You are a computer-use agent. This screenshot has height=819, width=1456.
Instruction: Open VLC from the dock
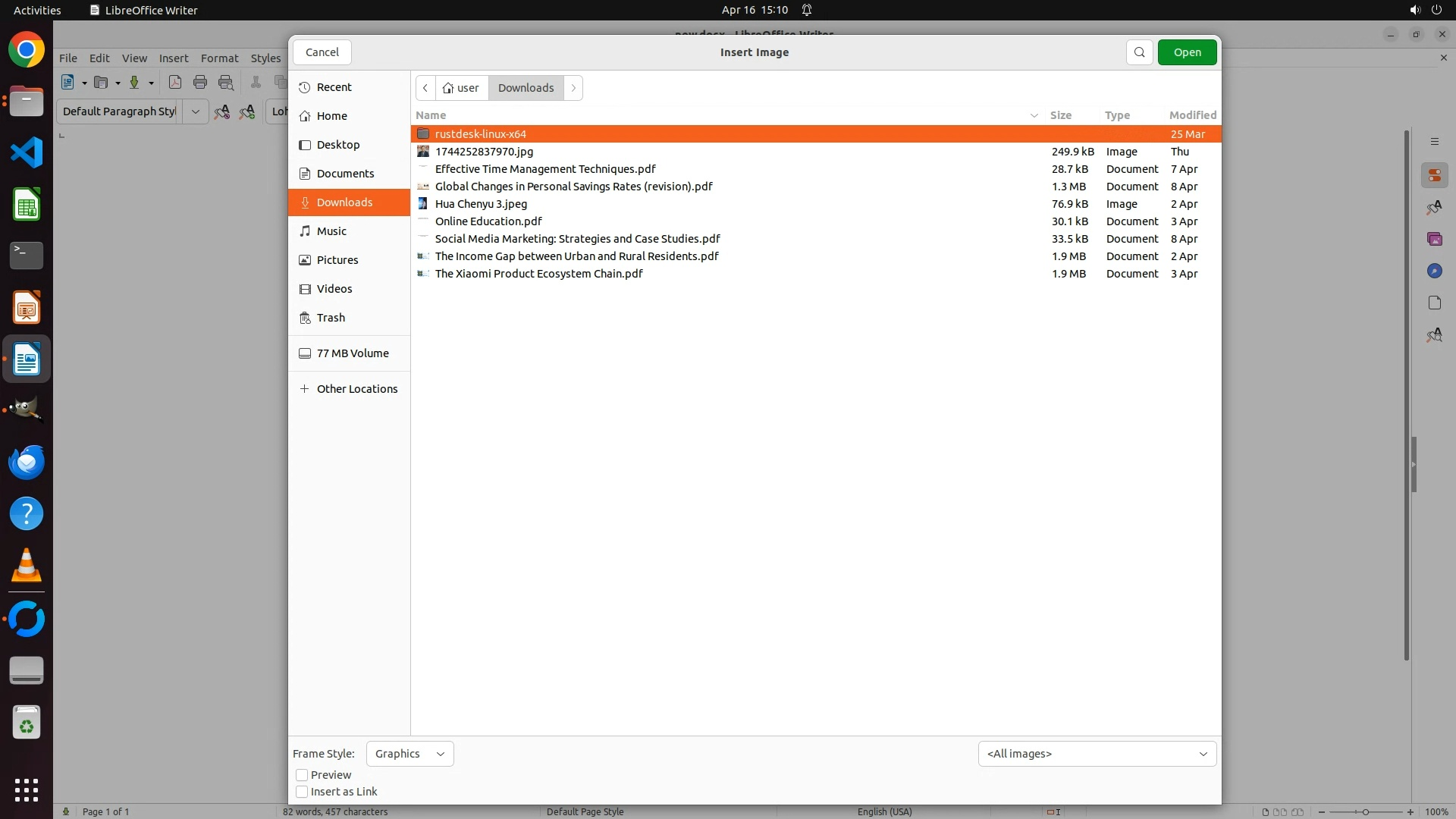[27, 566]
